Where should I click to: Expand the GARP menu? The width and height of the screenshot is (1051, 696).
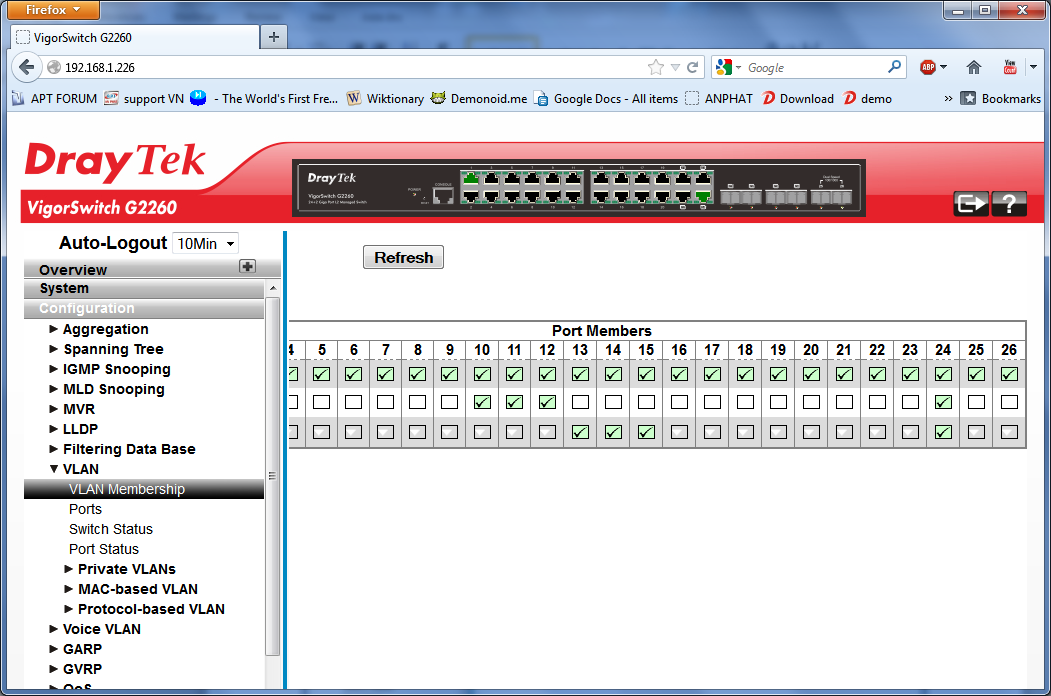pos(76,650)
